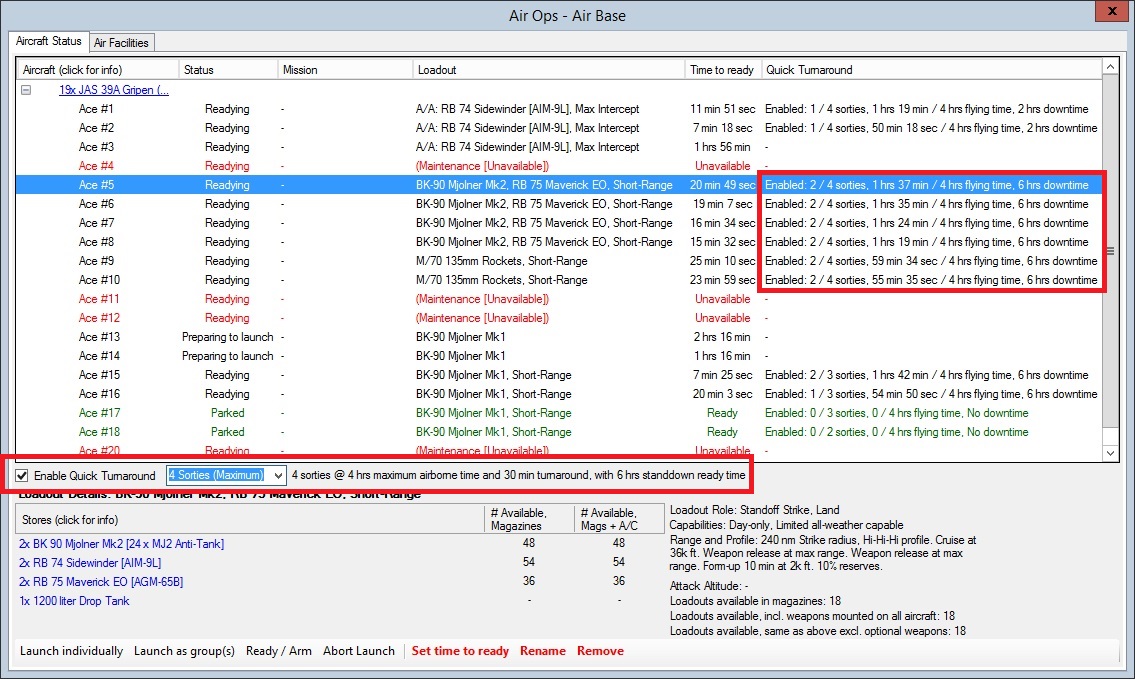Click Ace #13 'Preparing to launch' status
1135x679 pixels.
227,337
